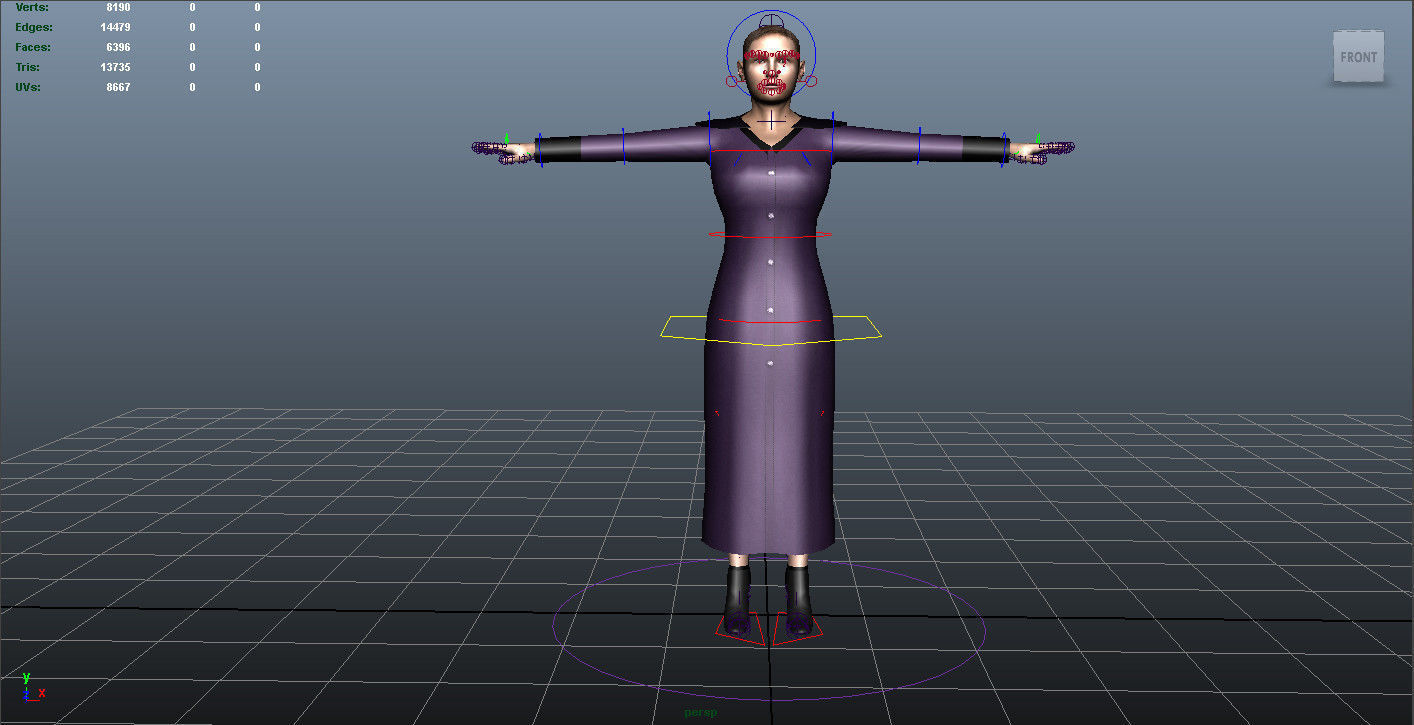
Task: Click the Faces: label in the HUD
Action: click(33, 47)
